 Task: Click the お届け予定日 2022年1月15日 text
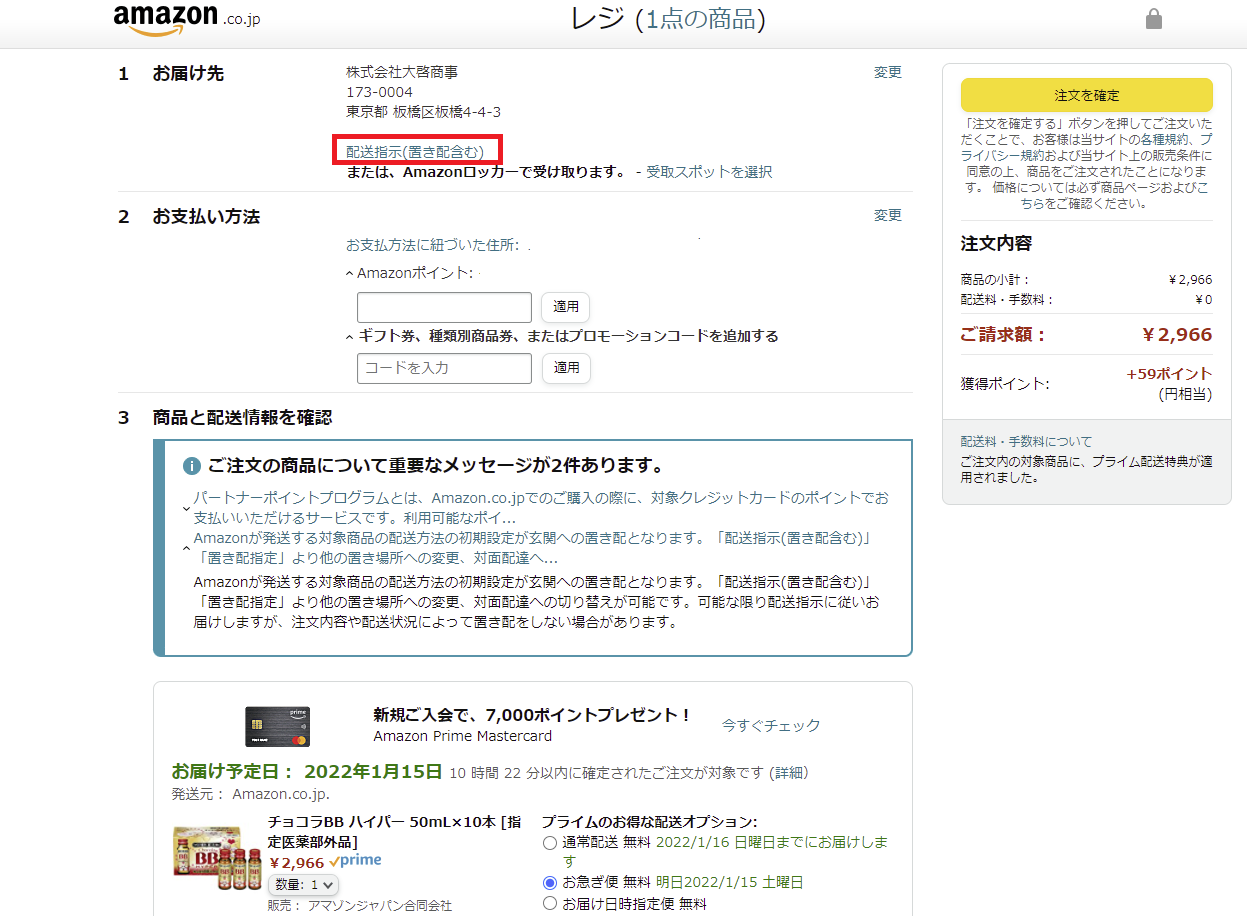point(307,771)
